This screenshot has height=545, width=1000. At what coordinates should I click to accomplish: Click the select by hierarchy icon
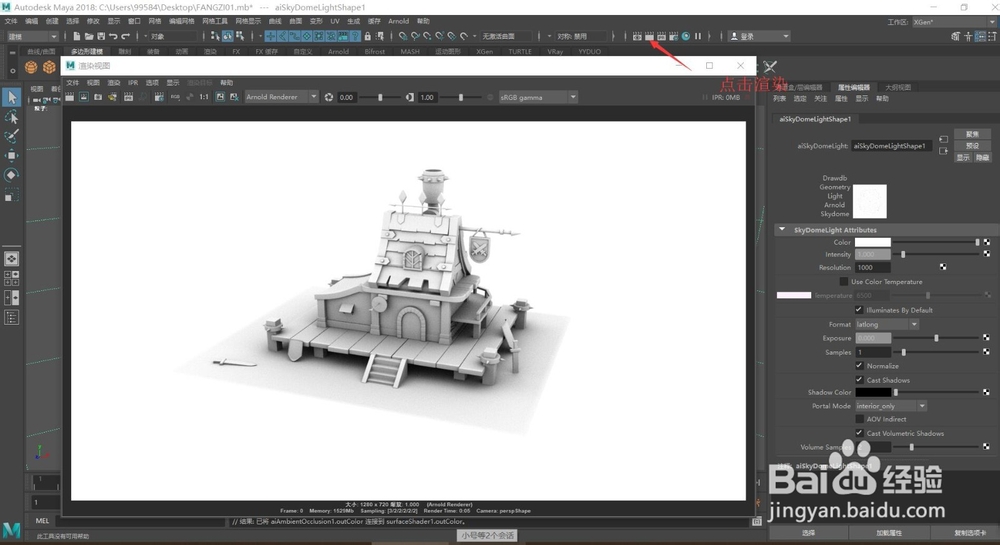point(215,36)
